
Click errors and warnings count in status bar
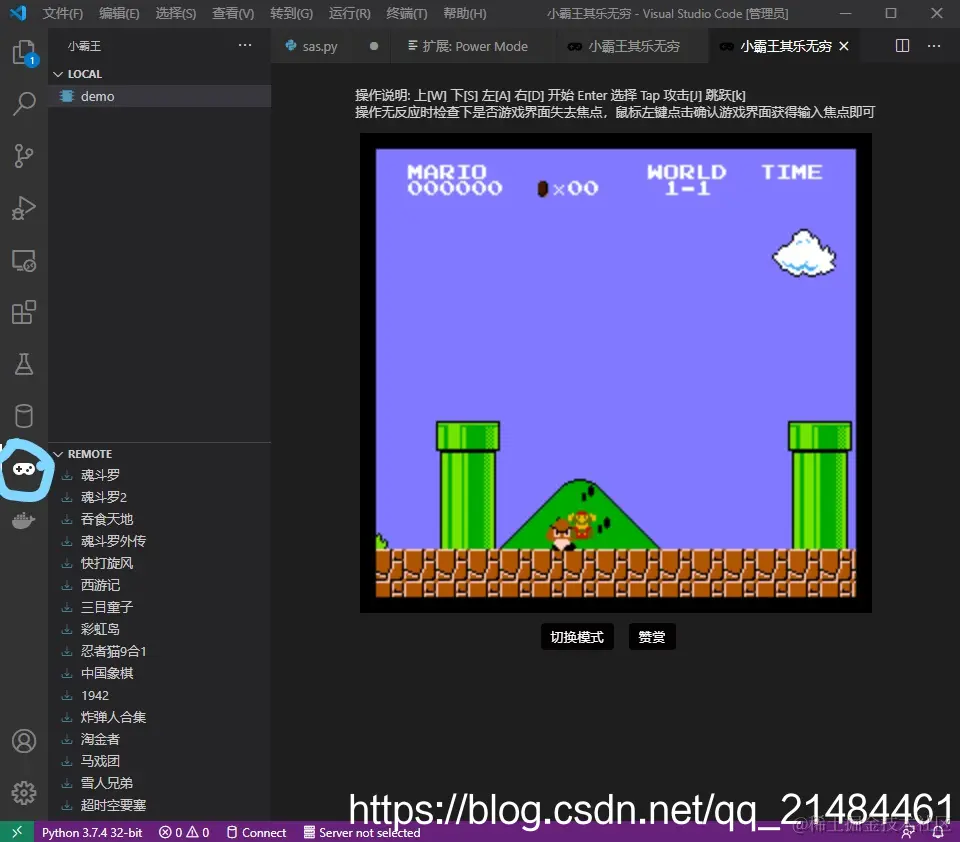184,832
